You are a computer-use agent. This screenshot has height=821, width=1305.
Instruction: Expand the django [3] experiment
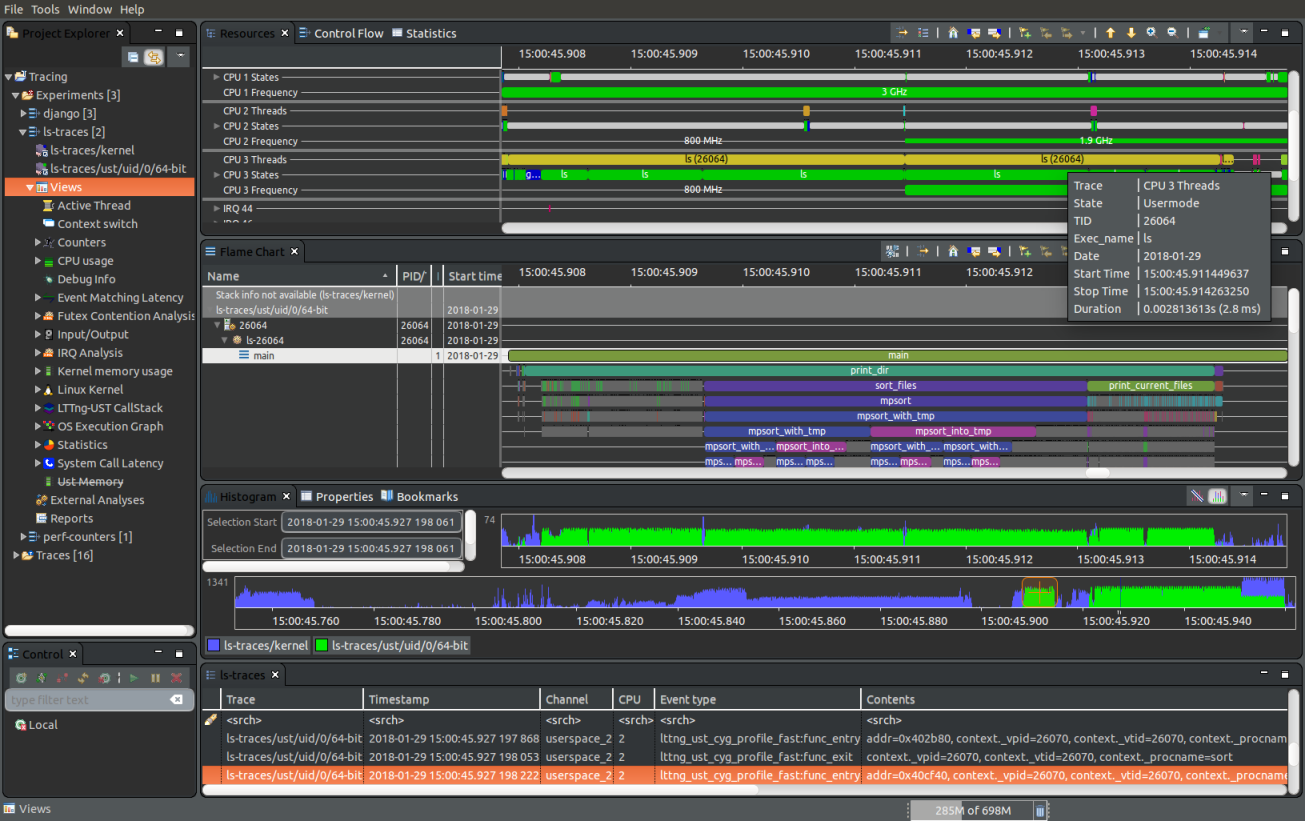pos(24,113)
